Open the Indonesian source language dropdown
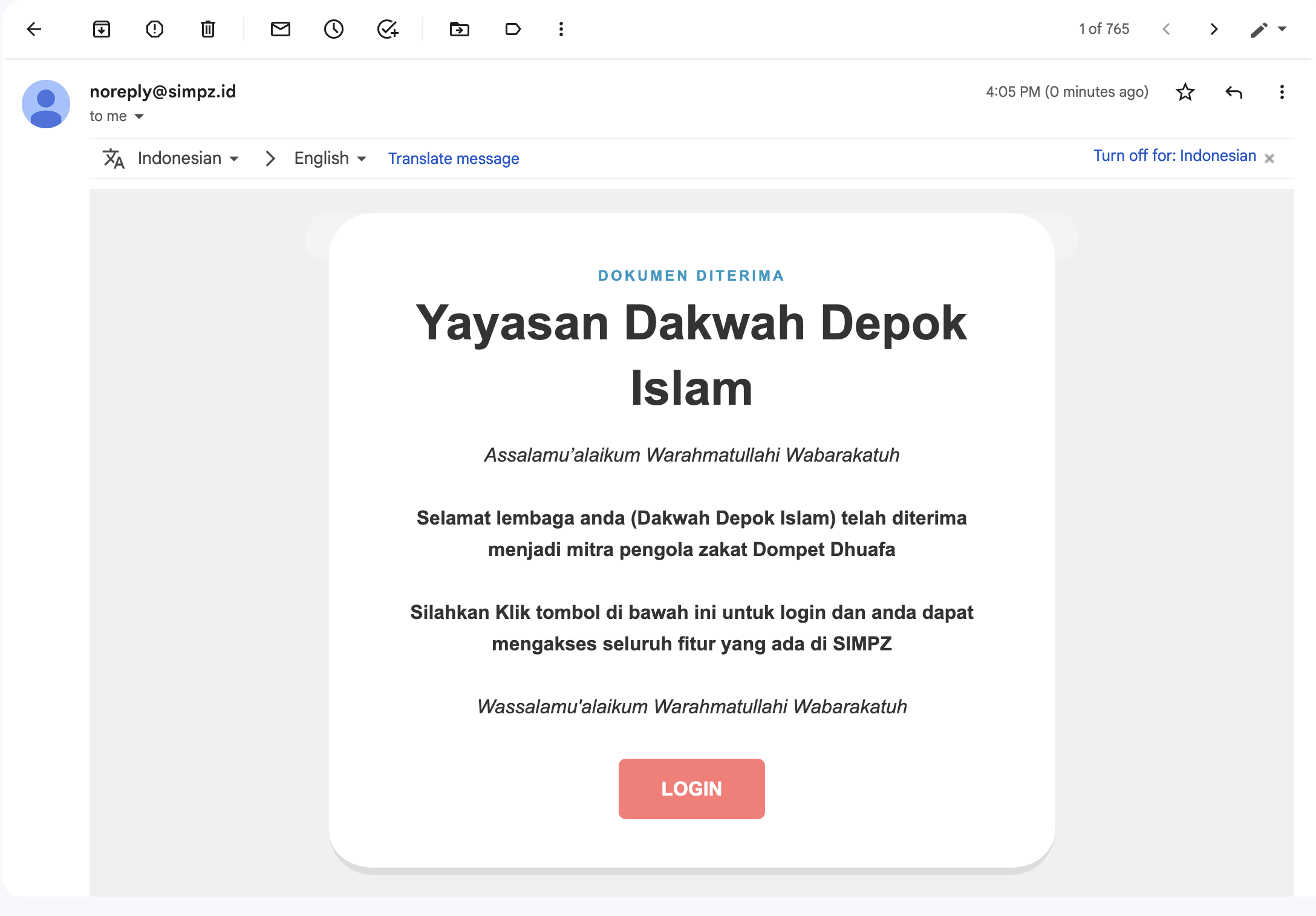Viewport: 1316px width, 916px height. 188,159
